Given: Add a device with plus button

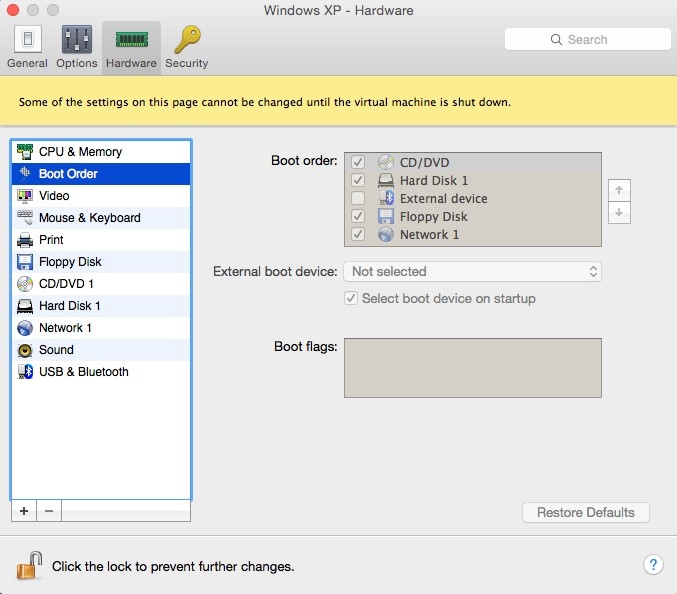Looking at the screenshot, I should [24, 511].
